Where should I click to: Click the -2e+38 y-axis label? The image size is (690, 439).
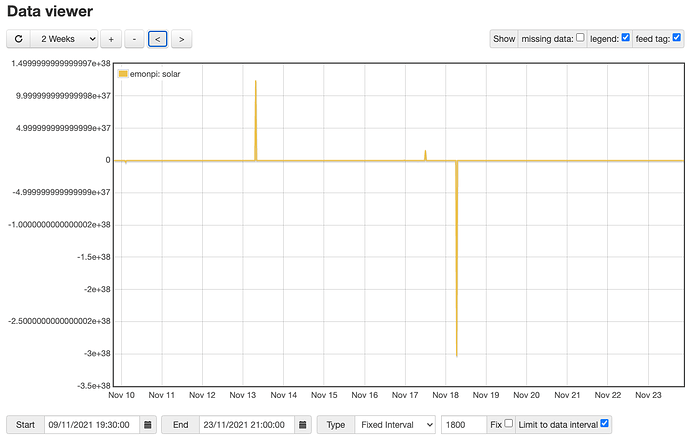pos(97,289)
